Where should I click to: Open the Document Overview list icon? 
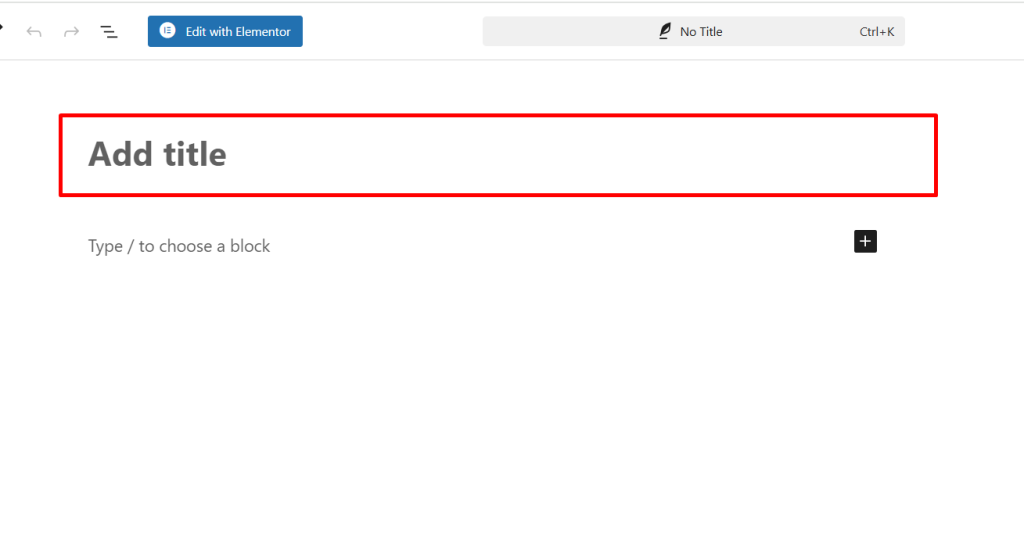pyautogui.click(x=109, y=32)
